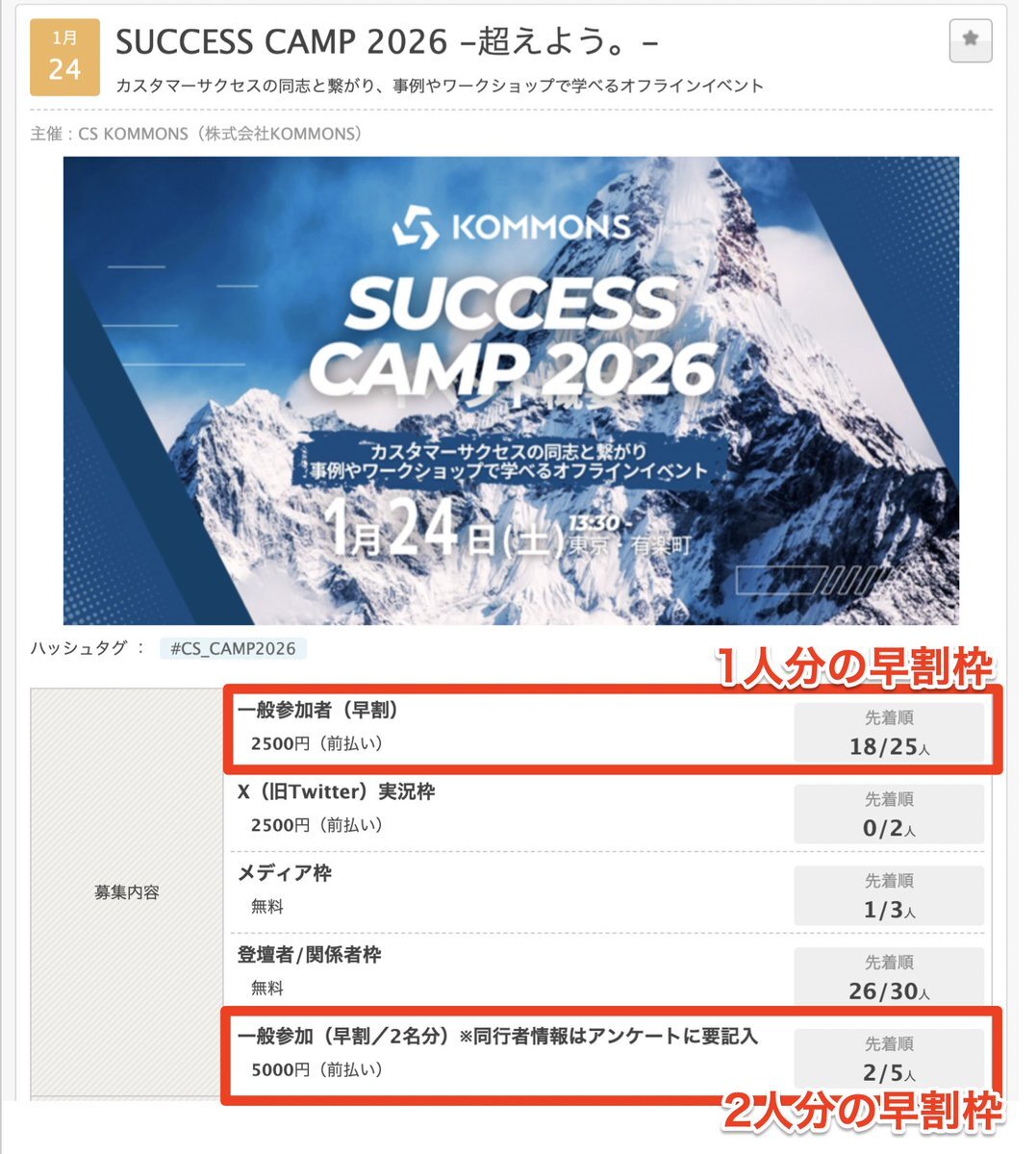Click the star bookmark button
The height and width of the screenshot is (1154, 1036).
coord(970,40)
